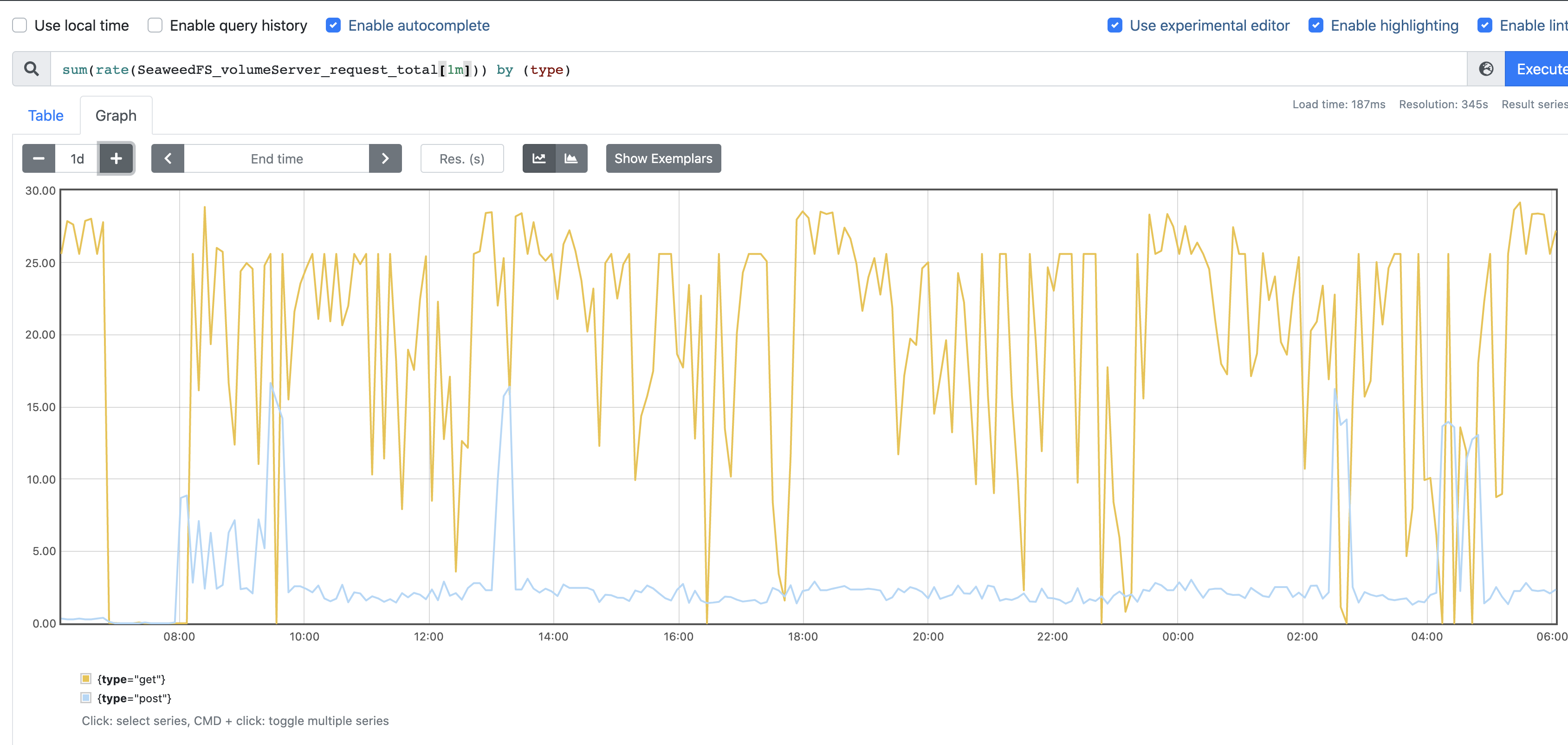Select the Graph tab
Image resolution: width=1568 pixels, height=745 pixels.
[x=116, y=116]
